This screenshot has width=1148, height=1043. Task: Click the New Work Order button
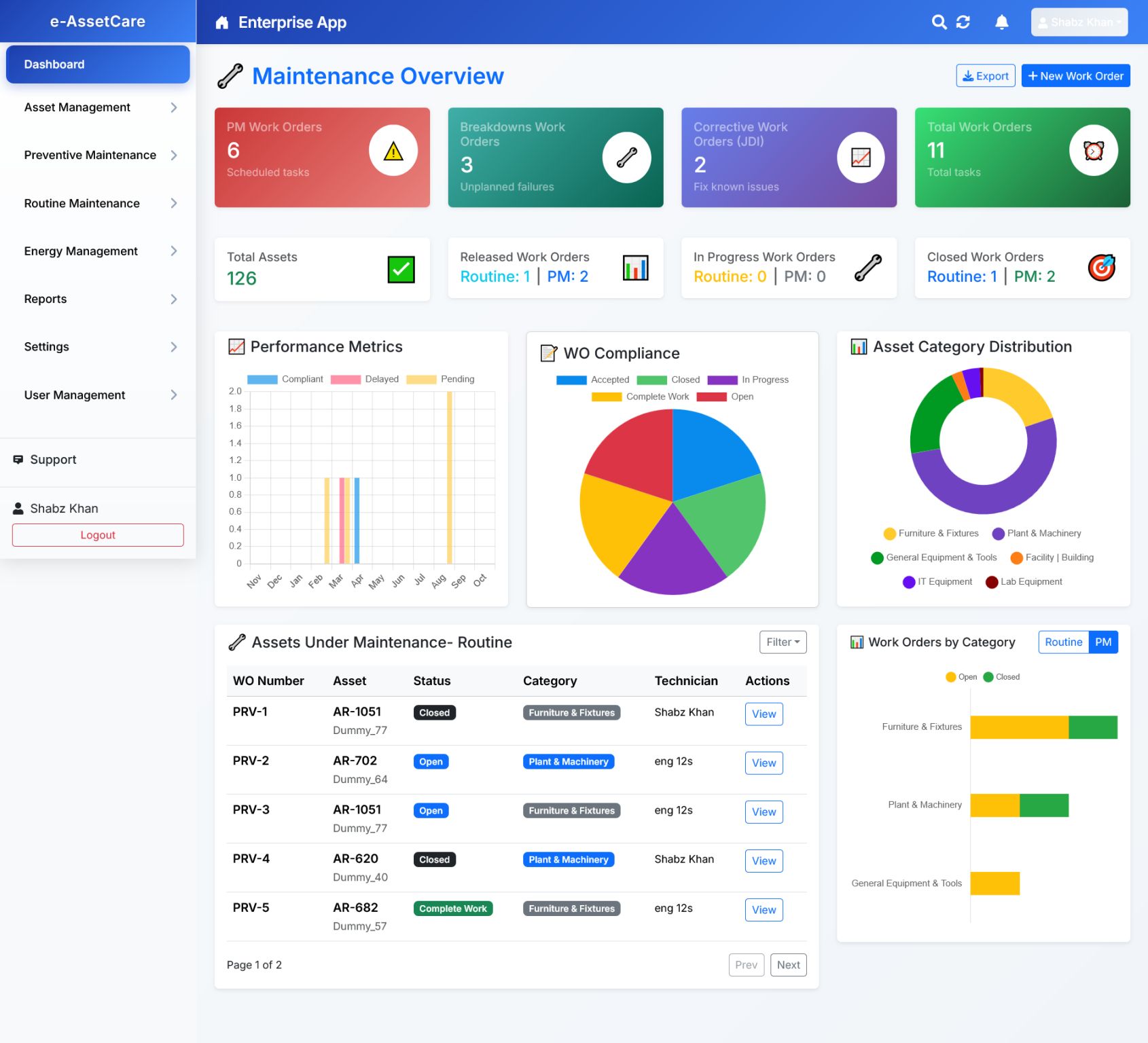click(x=1075, y=75)
